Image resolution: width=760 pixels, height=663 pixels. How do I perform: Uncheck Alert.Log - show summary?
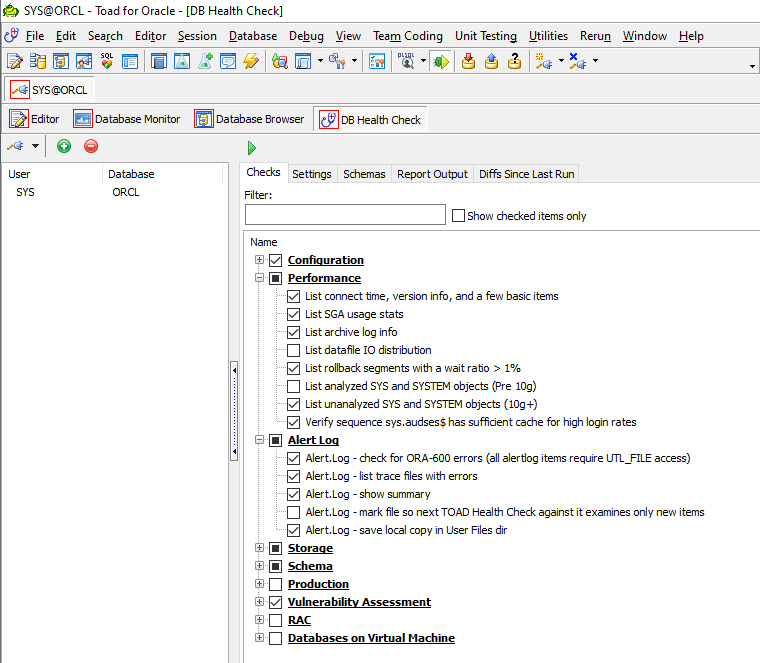[293, 494]
